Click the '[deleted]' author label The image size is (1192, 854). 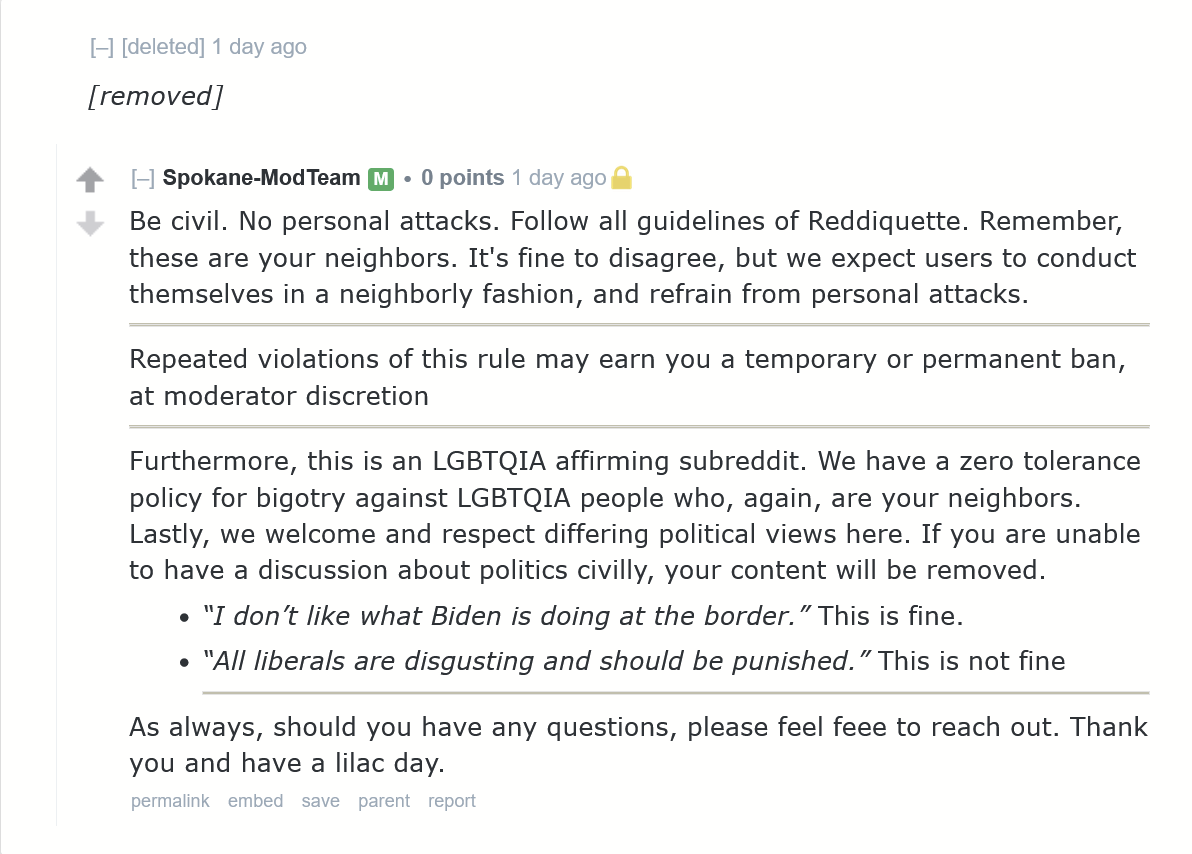[x=163, y=47]
